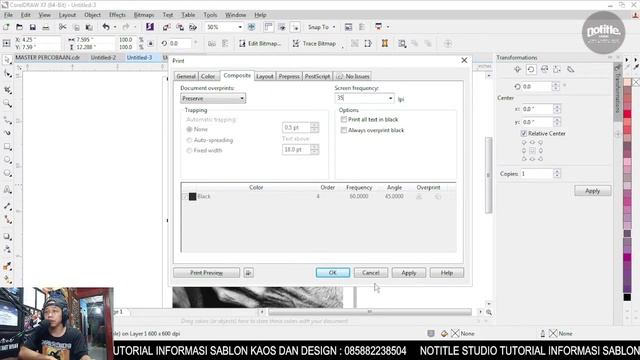Click the New document icon
This screenshot has height=360, width=640.
[6, 27]
